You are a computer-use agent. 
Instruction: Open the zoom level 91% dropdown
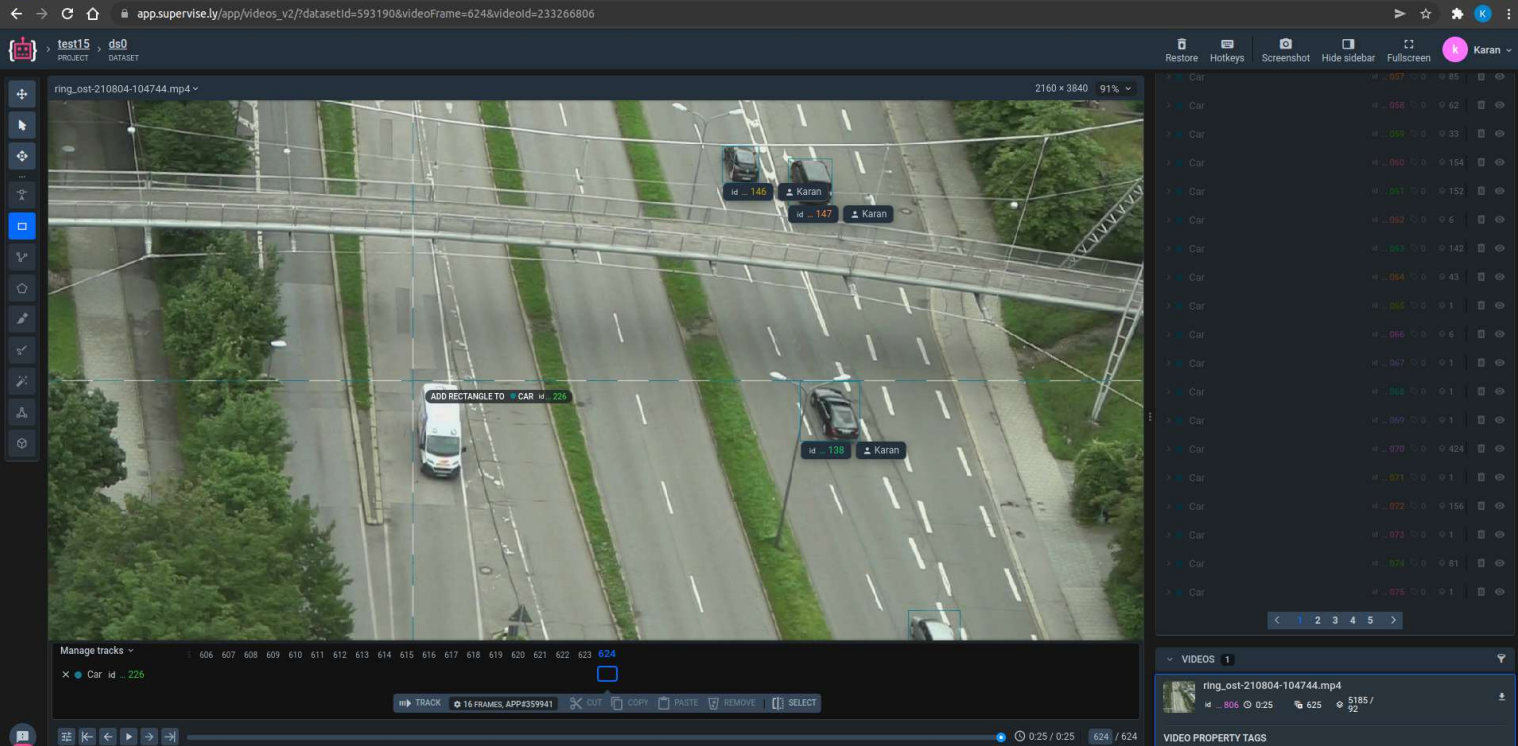point(1115,89)
